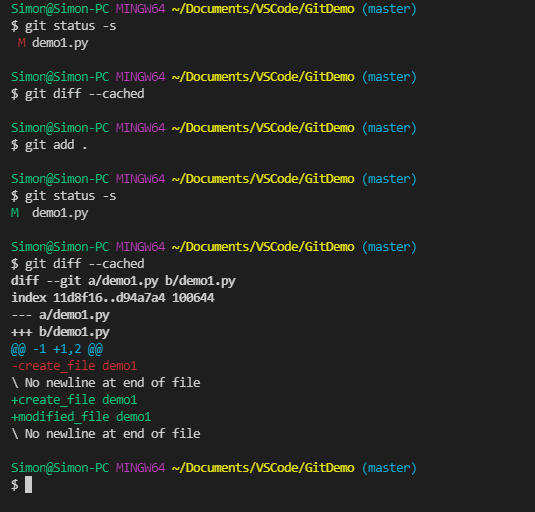Click the removed '-create_file demo1' line
This screenshot has height=512, width=535.
pyautogui.click(x=74, y=366)
